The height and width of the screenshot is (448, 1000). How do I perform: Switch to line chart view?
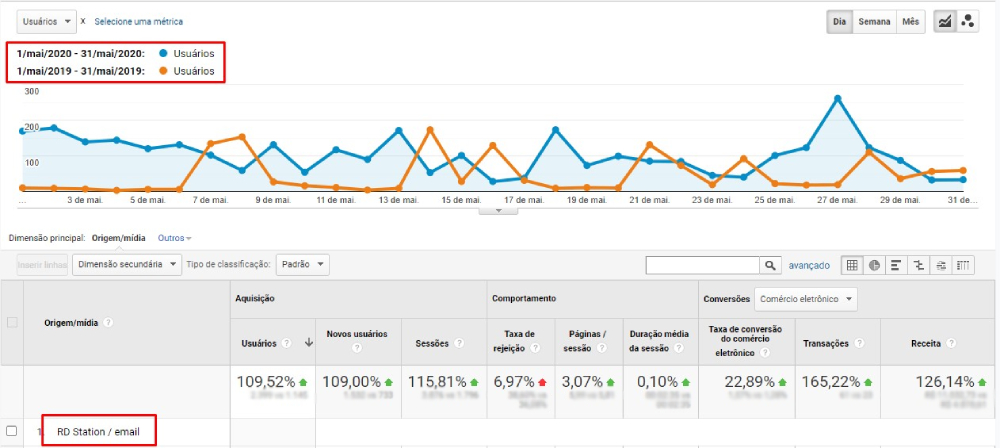point(943,22)
